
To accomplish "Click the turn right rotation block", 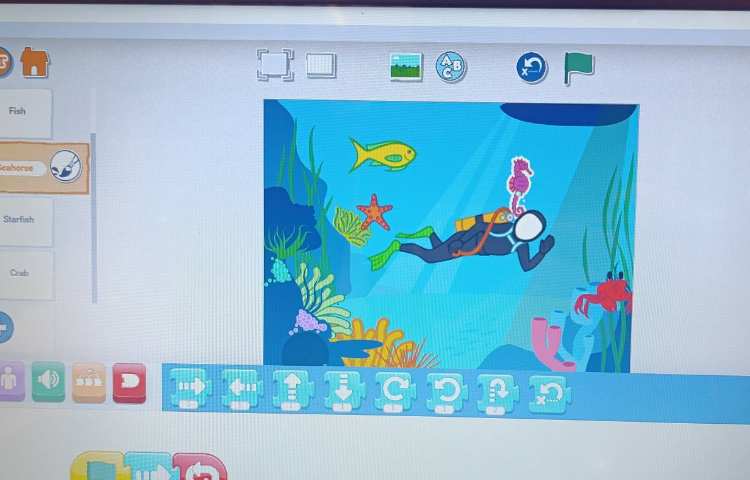I will 395,391.
